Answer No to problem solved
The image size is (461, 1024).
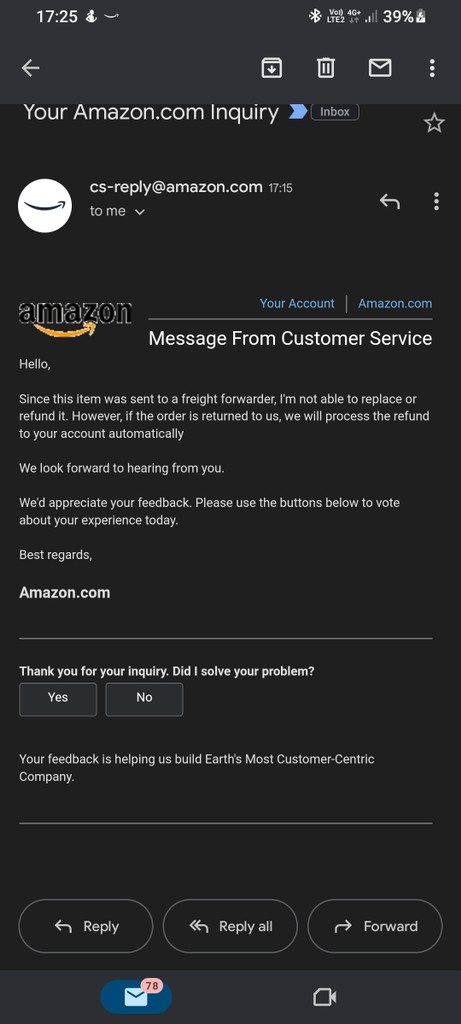(x=144, y=699)
